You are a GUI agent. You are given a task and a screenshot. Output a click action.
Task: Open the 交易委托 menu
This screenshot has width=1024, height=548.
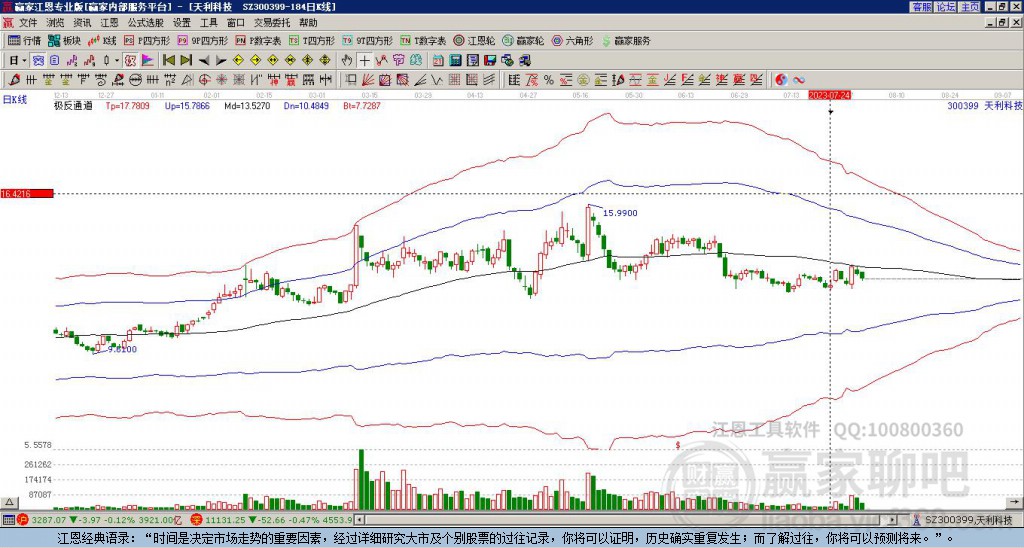coord(272,23)
